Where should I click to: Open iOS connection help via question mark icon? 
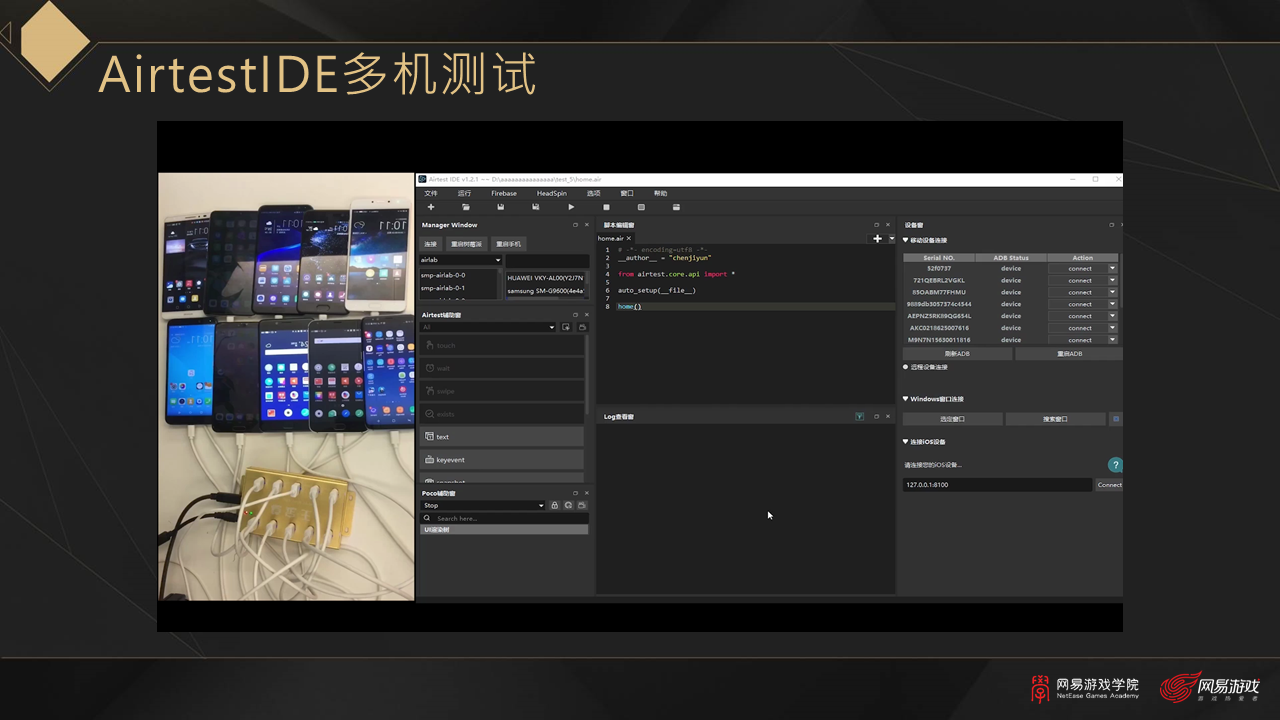pyautogui.click(x=1115, y=464)
